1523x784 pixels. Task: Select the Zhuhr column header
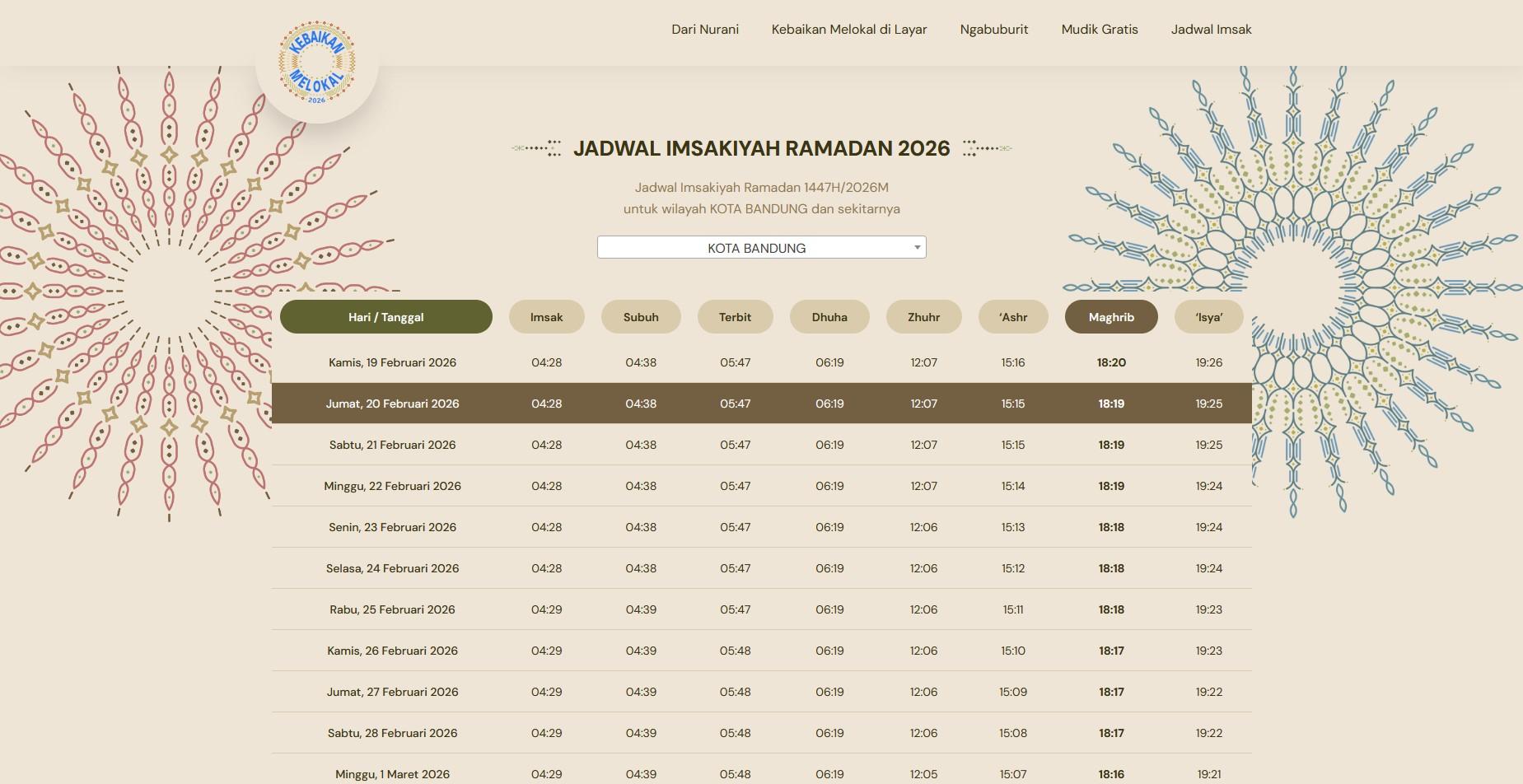coord(924,317)
